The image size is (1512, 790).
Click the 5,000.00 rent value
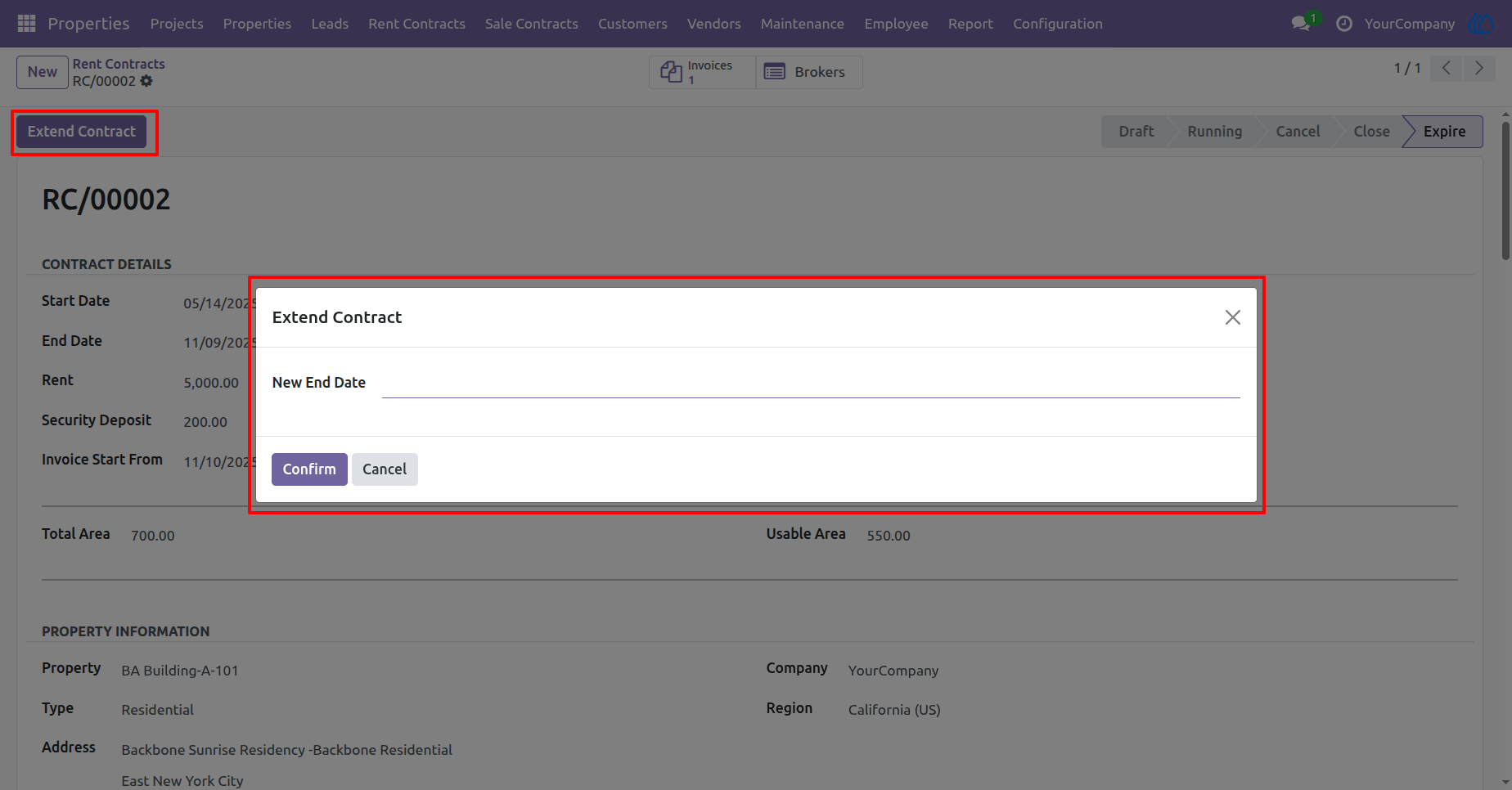pyautogui.click(x=211, y=383)
